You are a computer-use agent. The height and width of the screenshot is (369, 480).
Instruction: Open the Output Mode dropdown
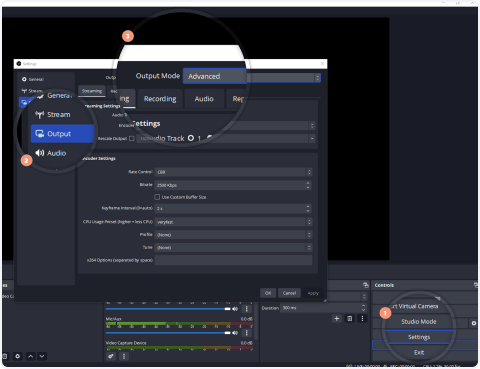pos(252,77)
